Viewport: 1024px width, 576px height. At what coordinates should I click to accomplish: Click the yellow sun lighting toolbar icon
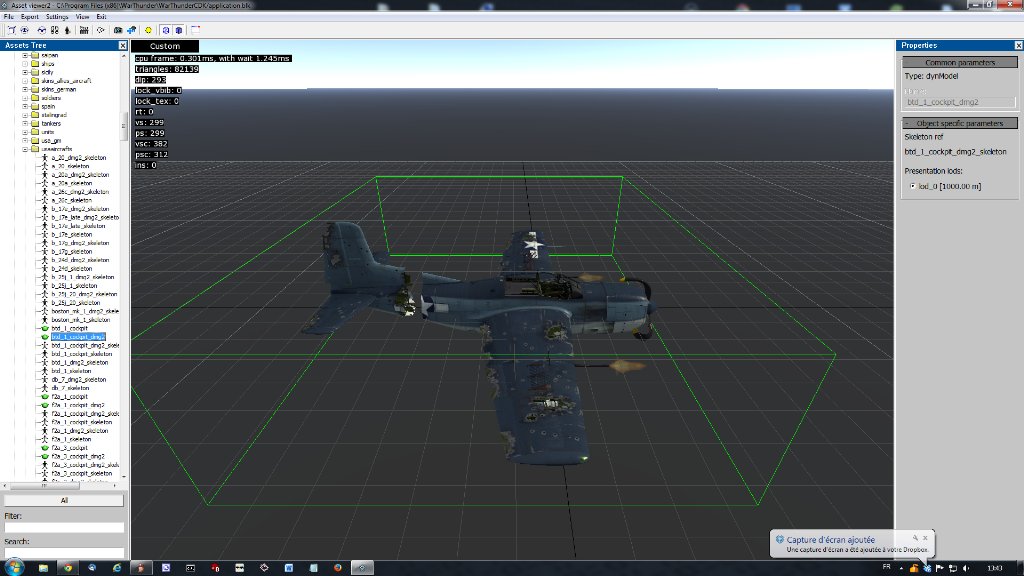148,30
